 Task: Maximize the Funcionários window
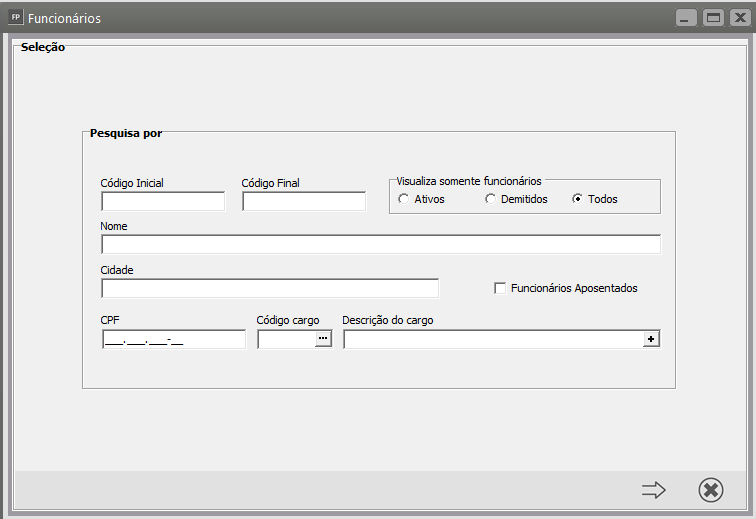pyautogui.click(x=713, y=18)
